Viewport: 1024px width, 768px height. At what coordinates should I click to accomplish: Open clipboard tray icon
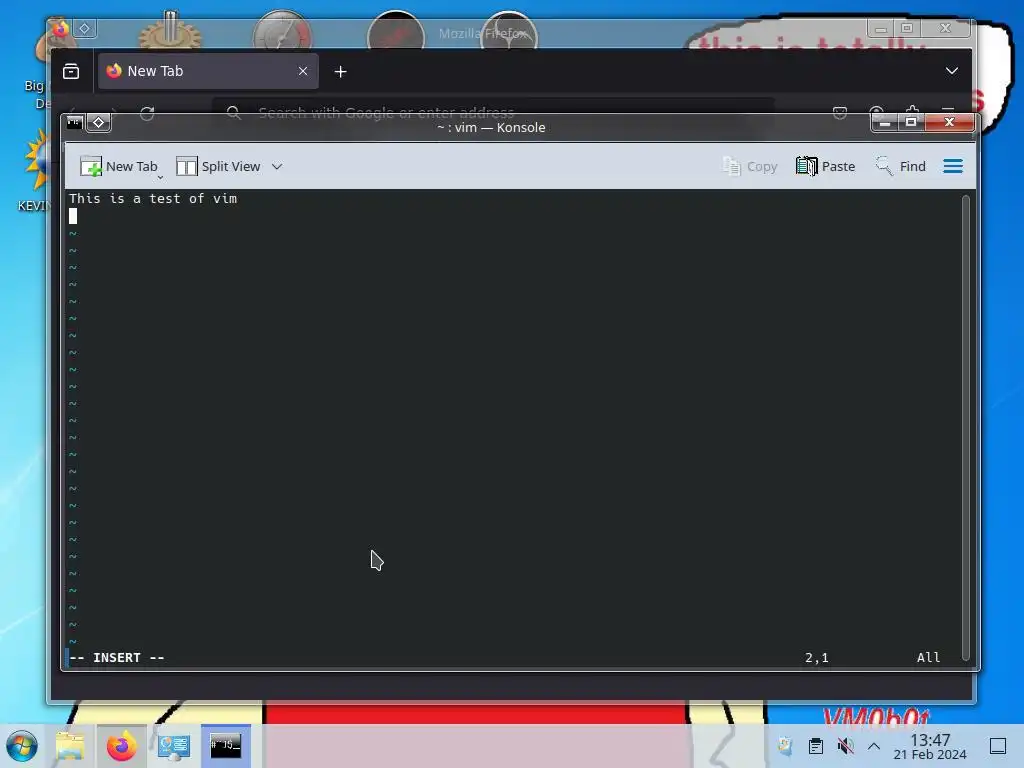[816, 746]
